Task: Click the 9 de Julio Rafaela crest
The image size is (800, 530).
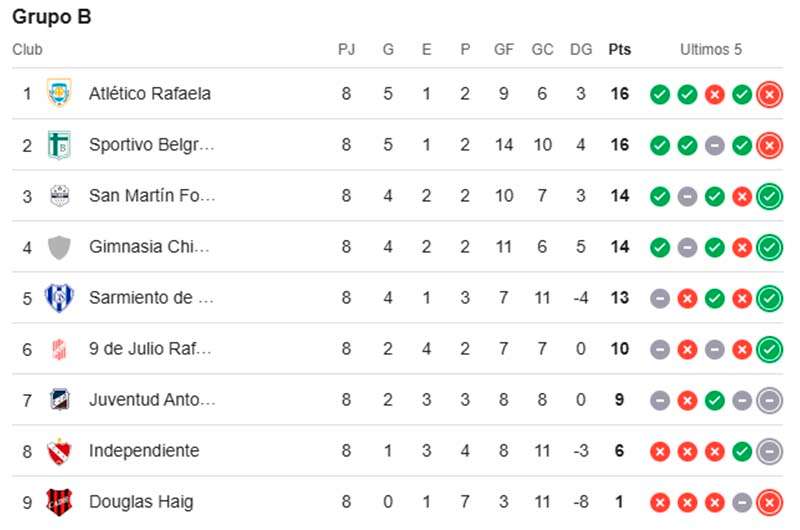Action: pos(59,349)
